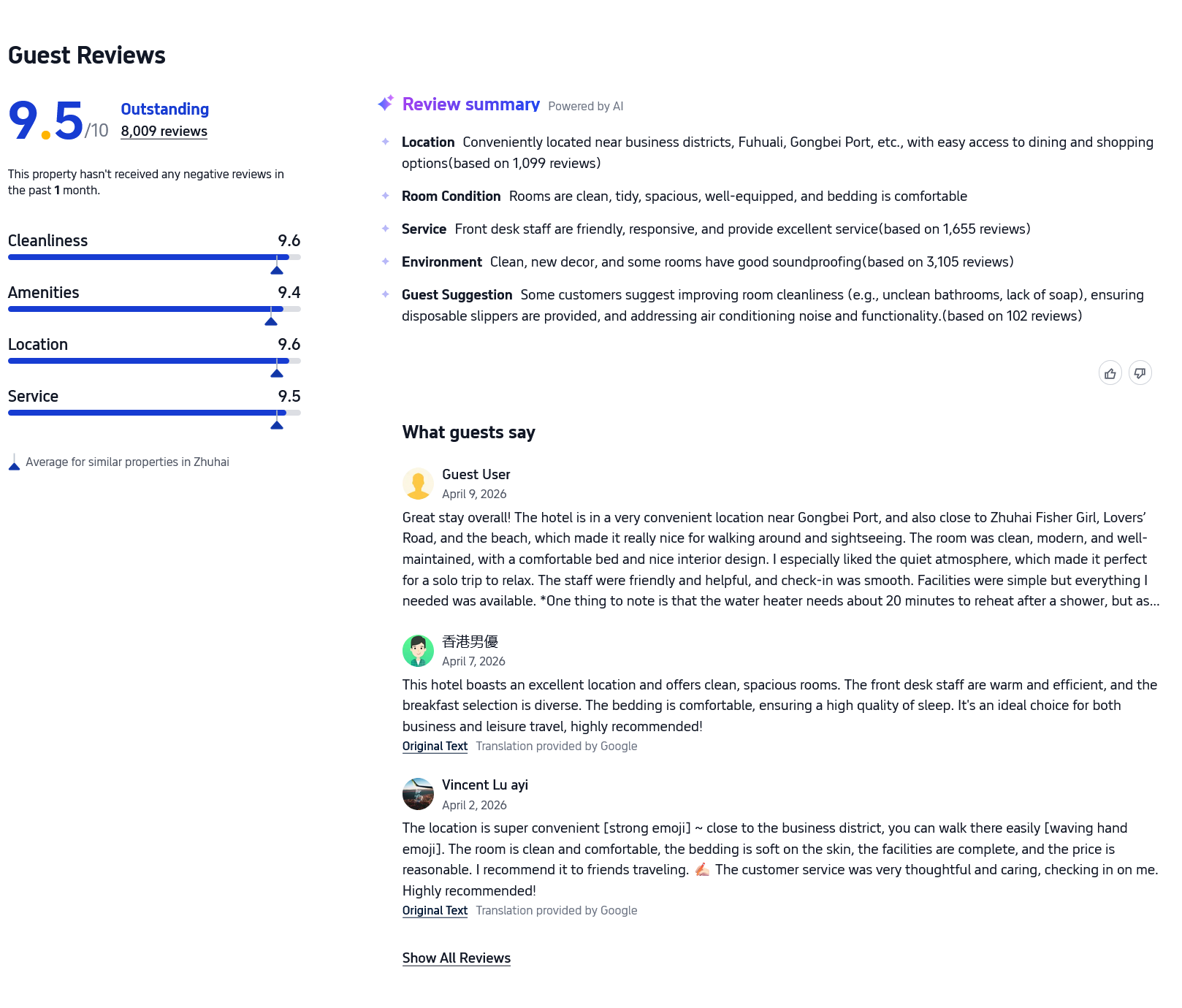Screen dimensions: 1182x1008
Task: Click the Review summary sparkle icon
Action: tap(386, 103)
